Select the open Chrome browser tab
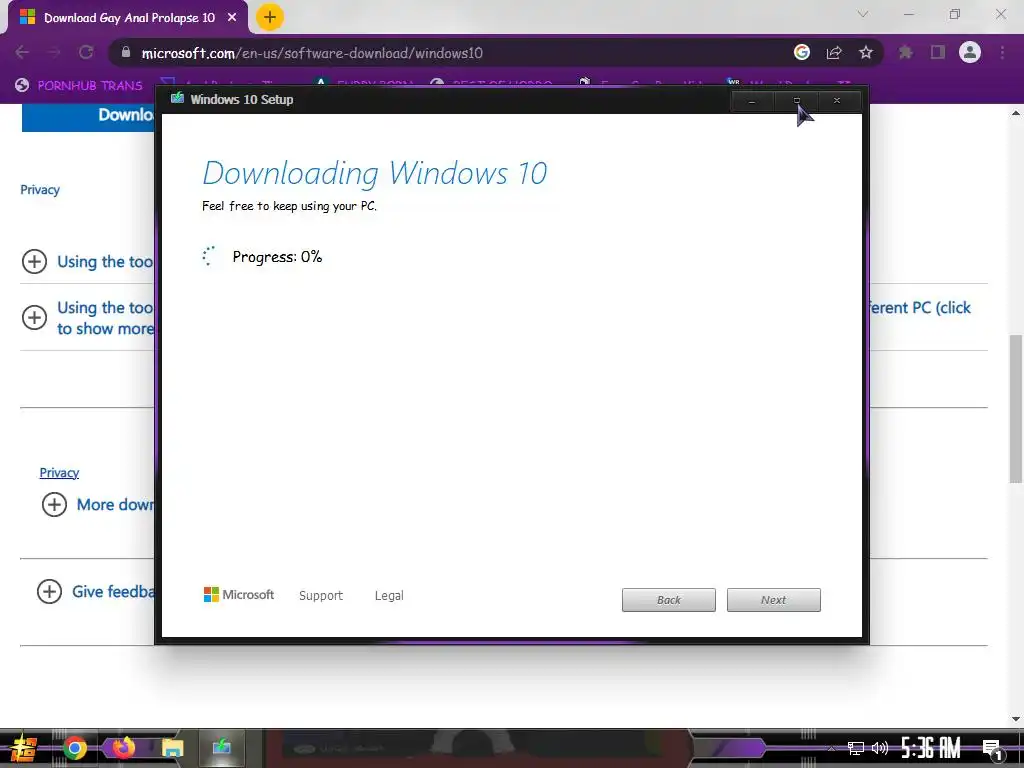Image resolution: width=1024 pixels, height=768 pixels. tap(128, 18)
